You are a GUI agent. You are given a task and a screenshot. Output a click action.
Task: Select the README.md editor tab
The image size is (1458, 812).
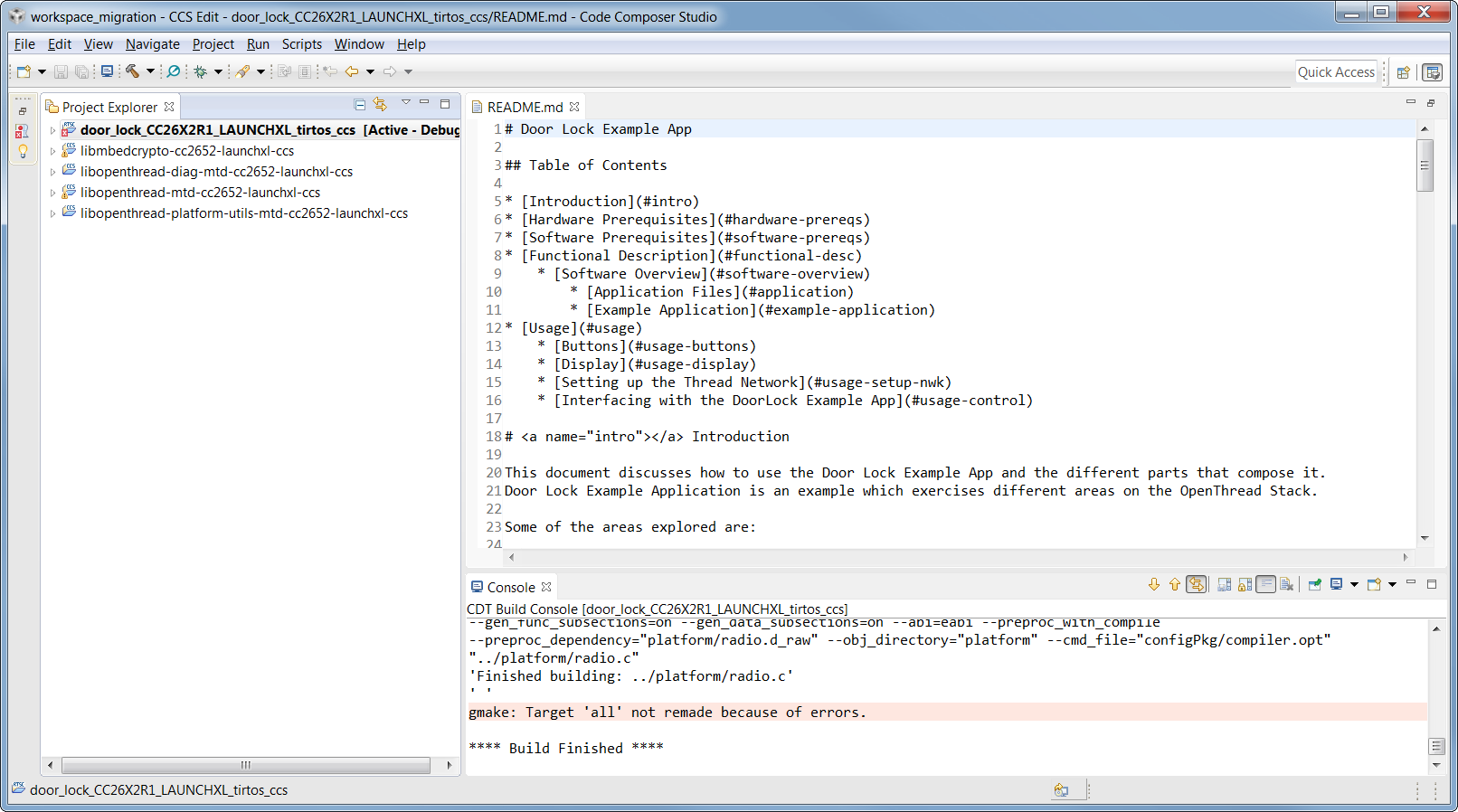coord(525,107)
